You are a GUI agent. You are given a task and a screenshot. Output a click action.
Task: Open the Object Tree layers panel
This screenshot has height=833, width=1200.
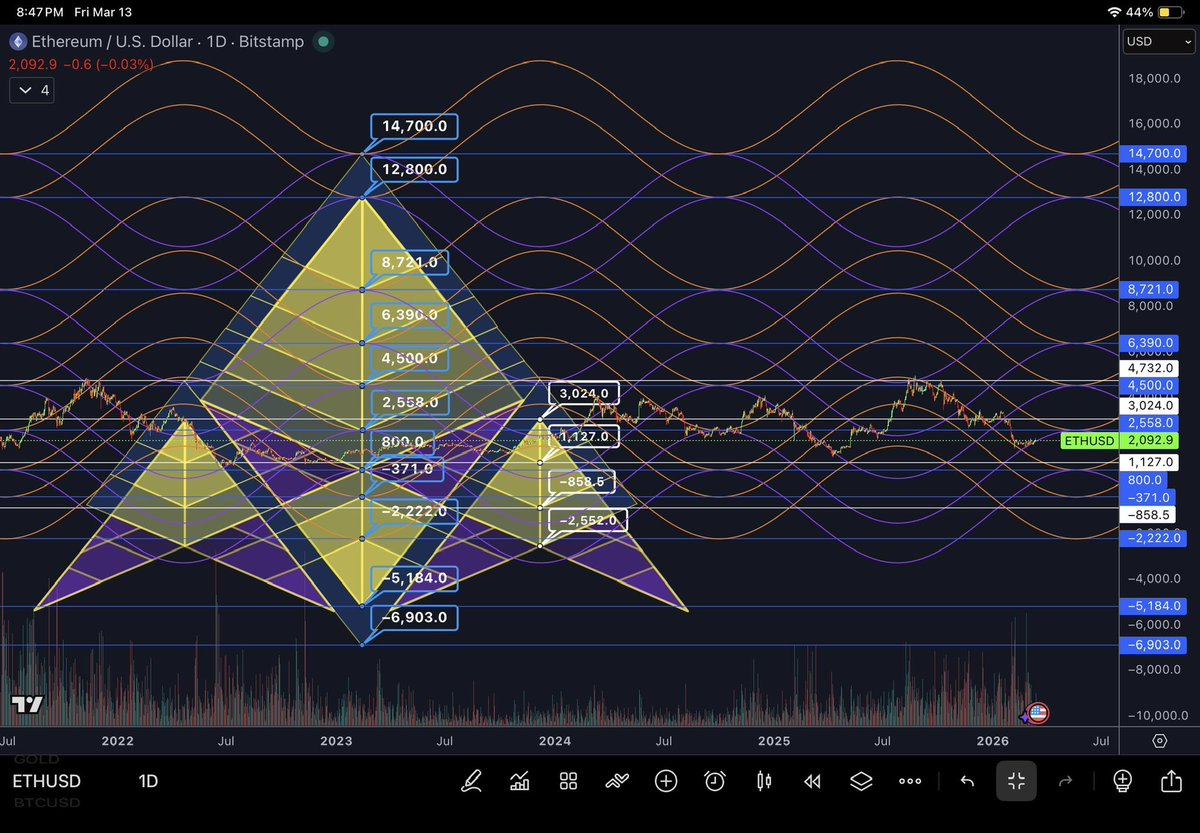tap(862, 781)
